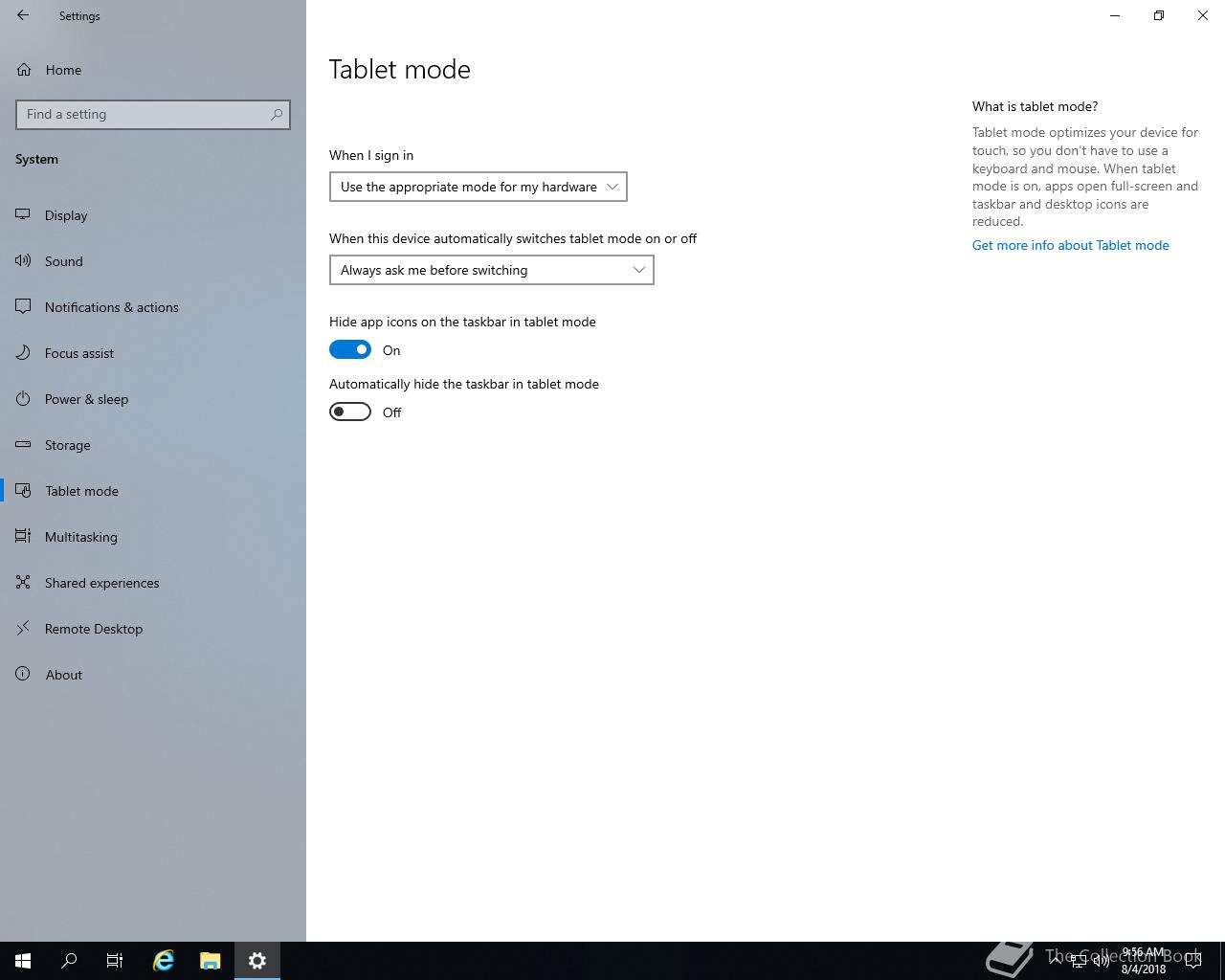Open File Explorer from taskbar

211,961
